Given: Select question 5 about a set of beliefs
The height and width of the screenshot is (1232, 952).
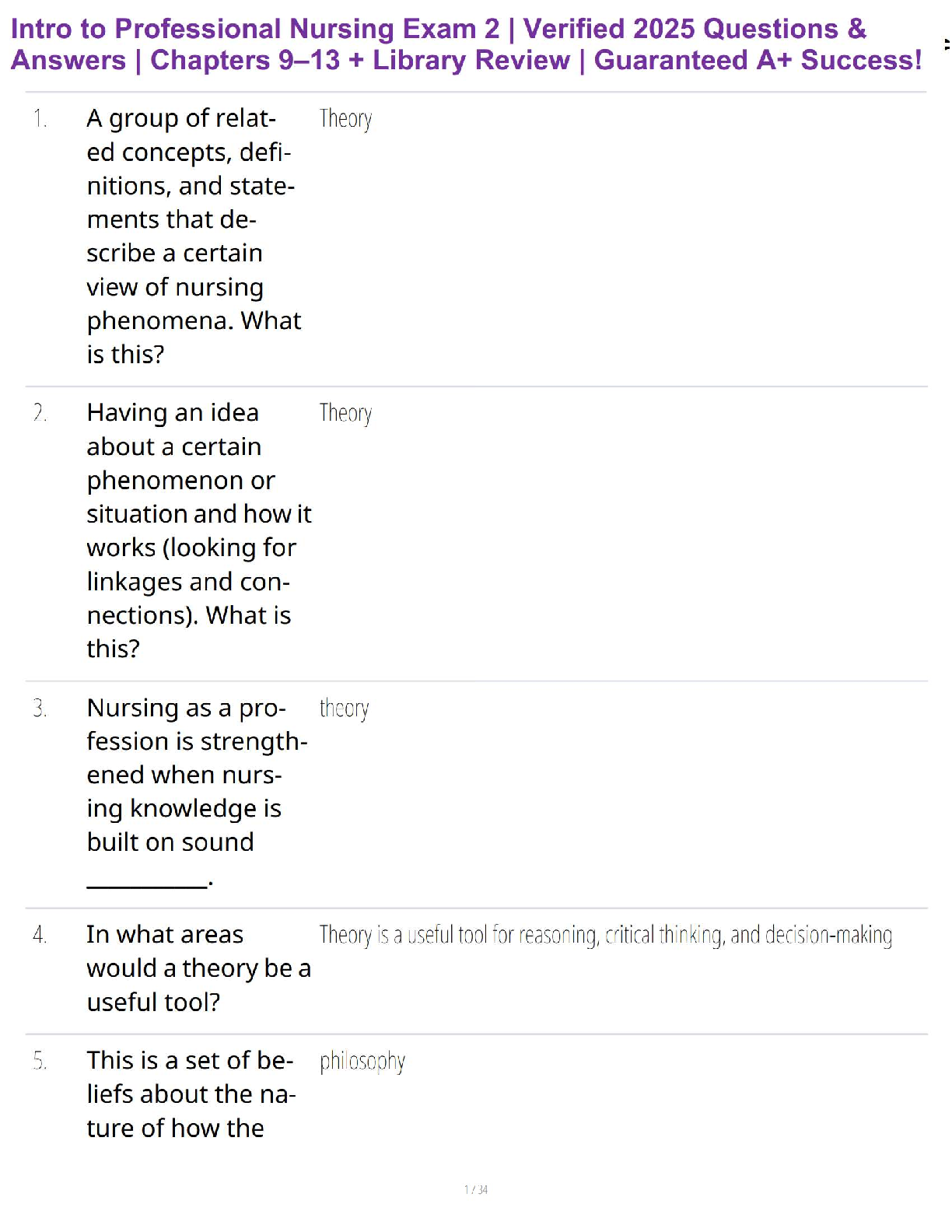Looking at the screenshot, I should [x=190, y=1094].
